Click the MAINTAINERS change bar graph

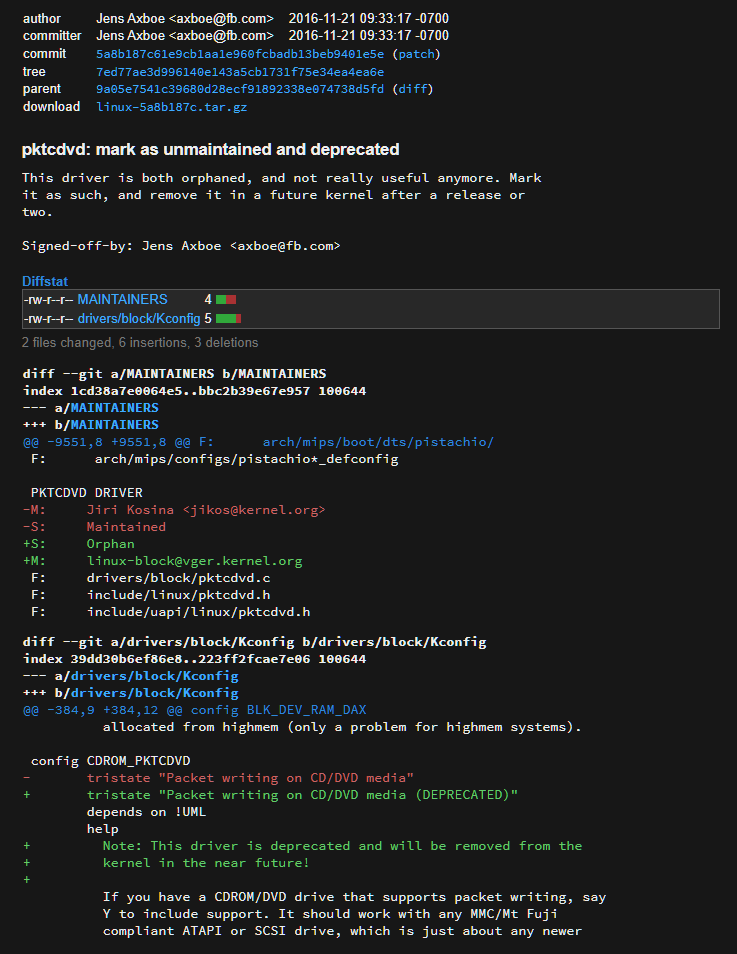[x=226, y=299]
